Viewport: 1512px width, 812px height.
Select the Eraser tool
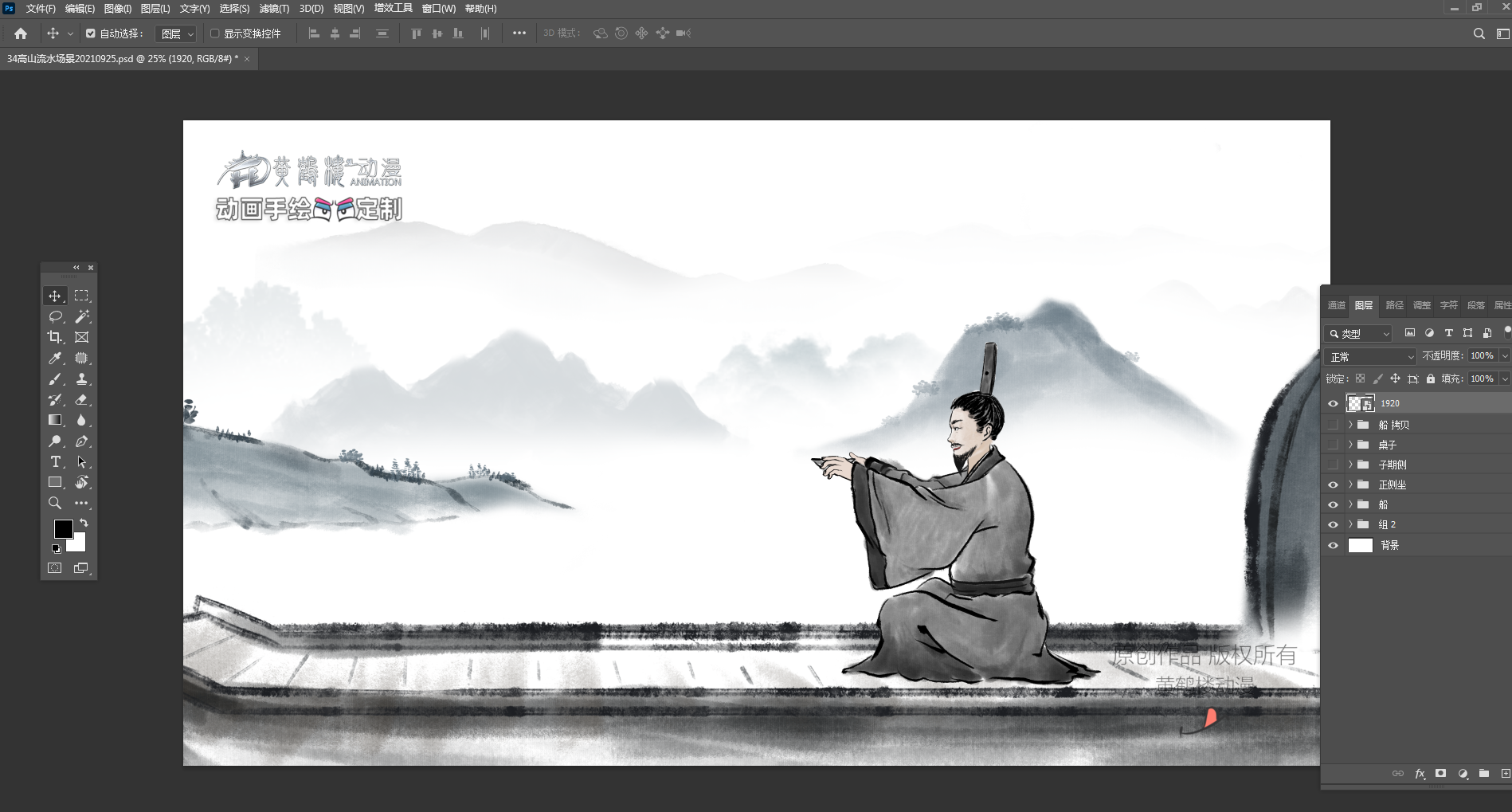click(81, 399)
